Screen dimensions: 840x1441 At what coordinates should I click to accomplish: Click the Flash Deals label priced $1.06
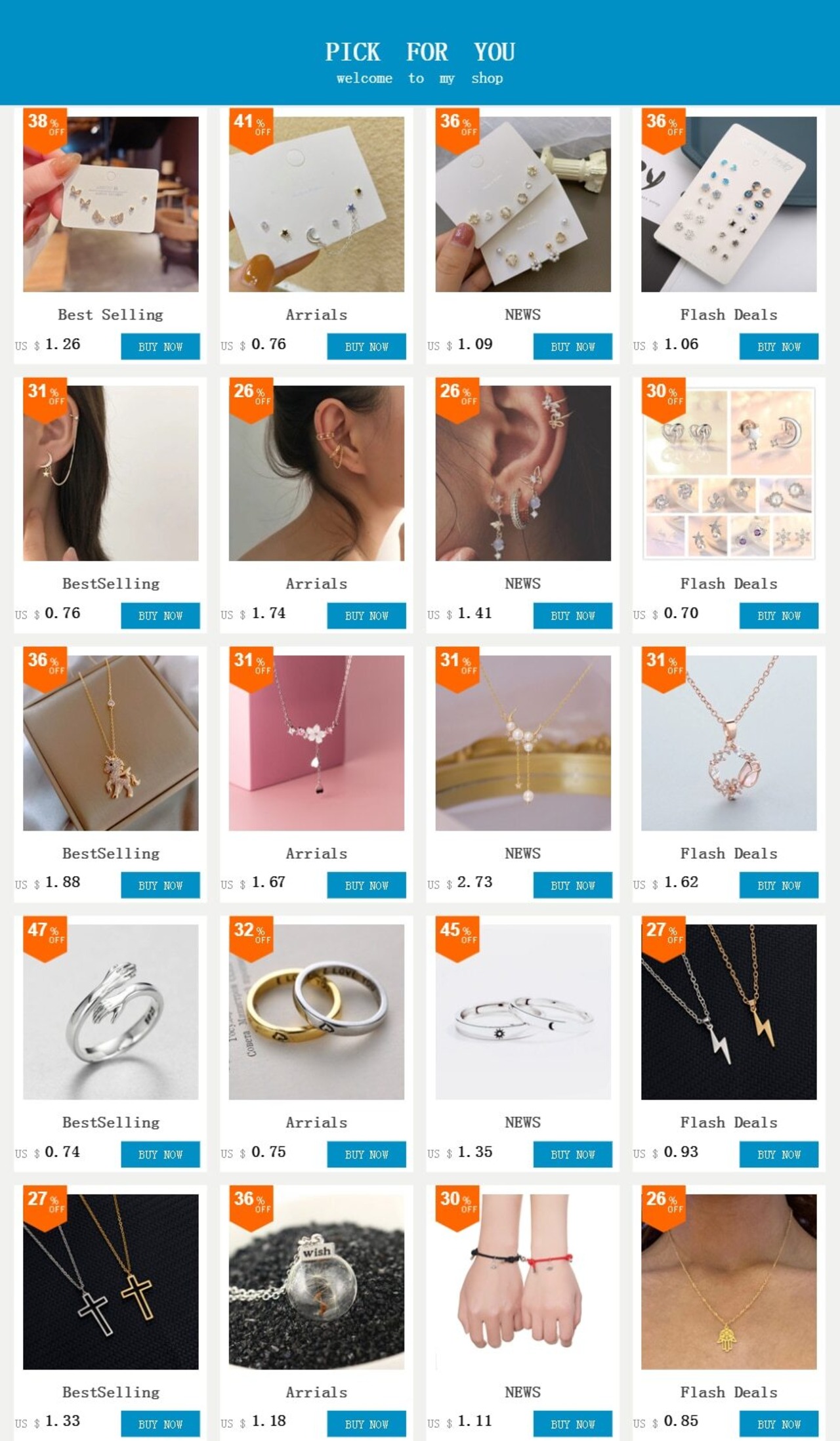pos(728,315)
